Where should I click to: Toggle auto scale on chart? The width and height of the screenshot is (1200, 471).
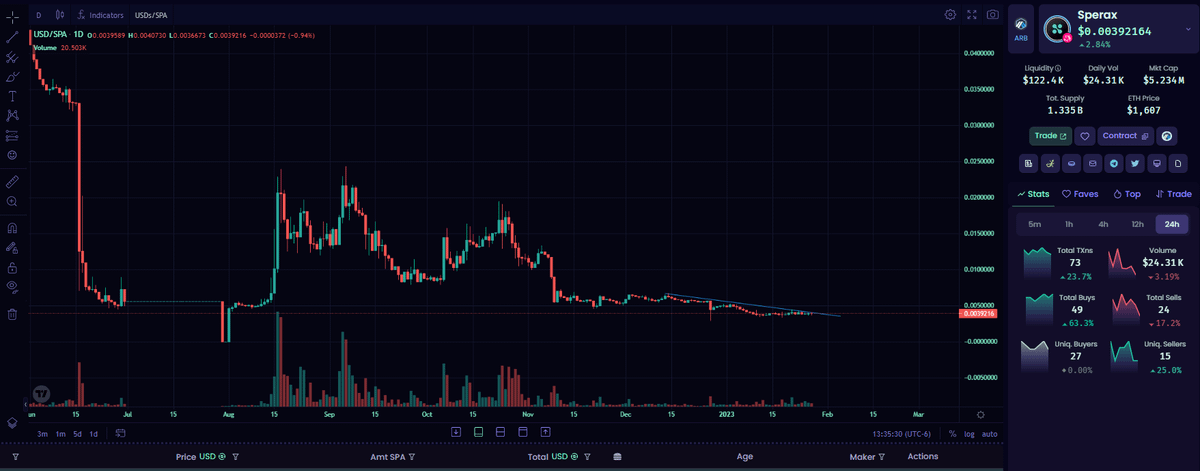(x=989, y=434)
